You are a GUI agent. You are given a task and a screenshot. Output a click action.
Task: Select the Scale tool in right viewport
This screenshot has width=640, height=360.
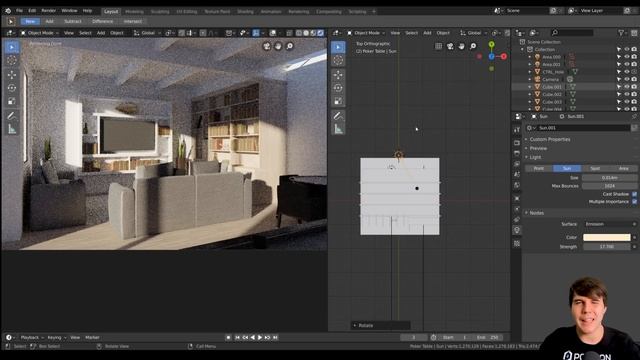tap(338, 101)
